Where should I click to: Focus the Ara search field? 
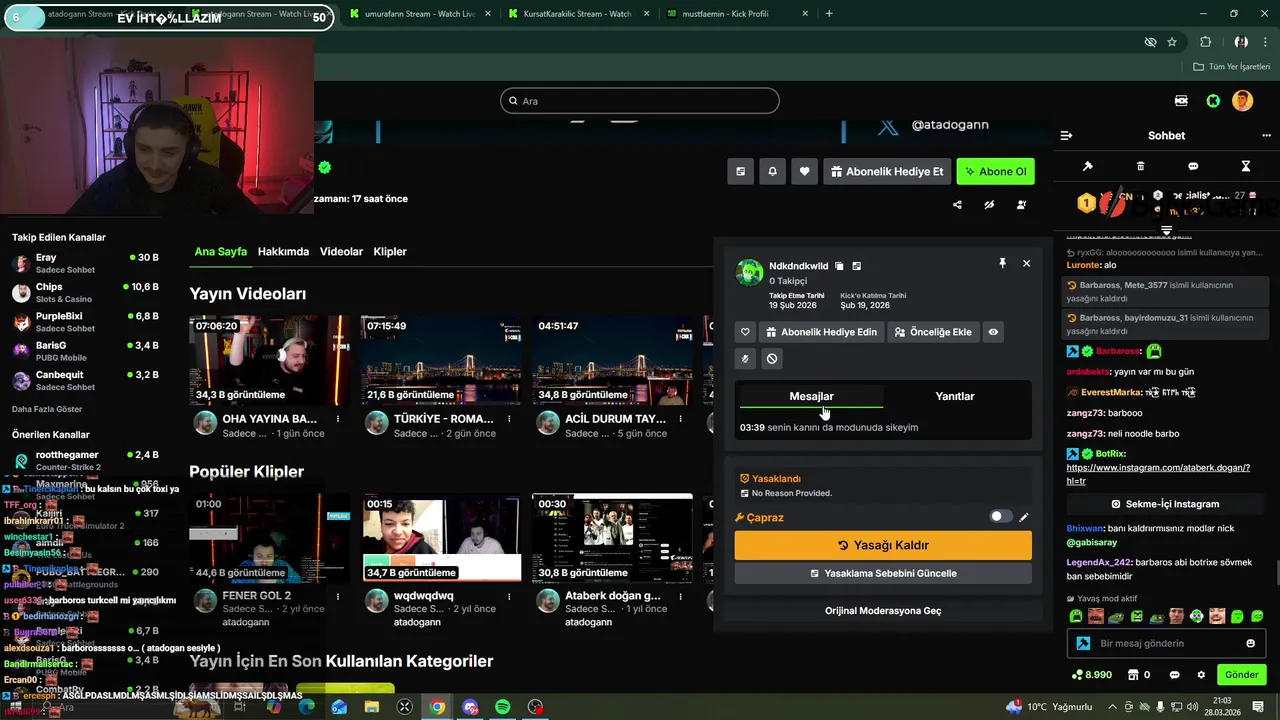click(640, 101)
